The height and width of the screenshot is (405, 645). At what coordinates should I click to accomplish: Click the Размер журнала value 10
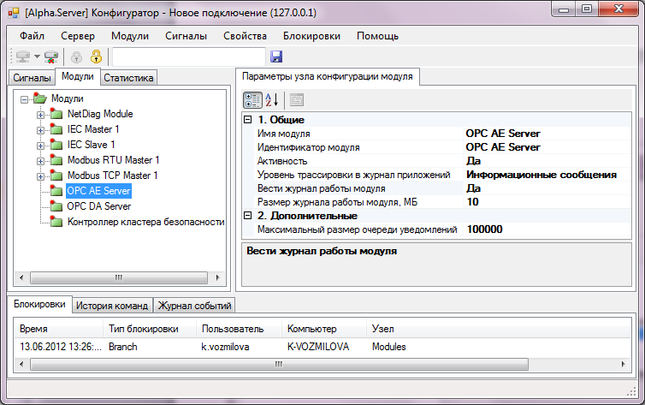click(x=548, y=202)
